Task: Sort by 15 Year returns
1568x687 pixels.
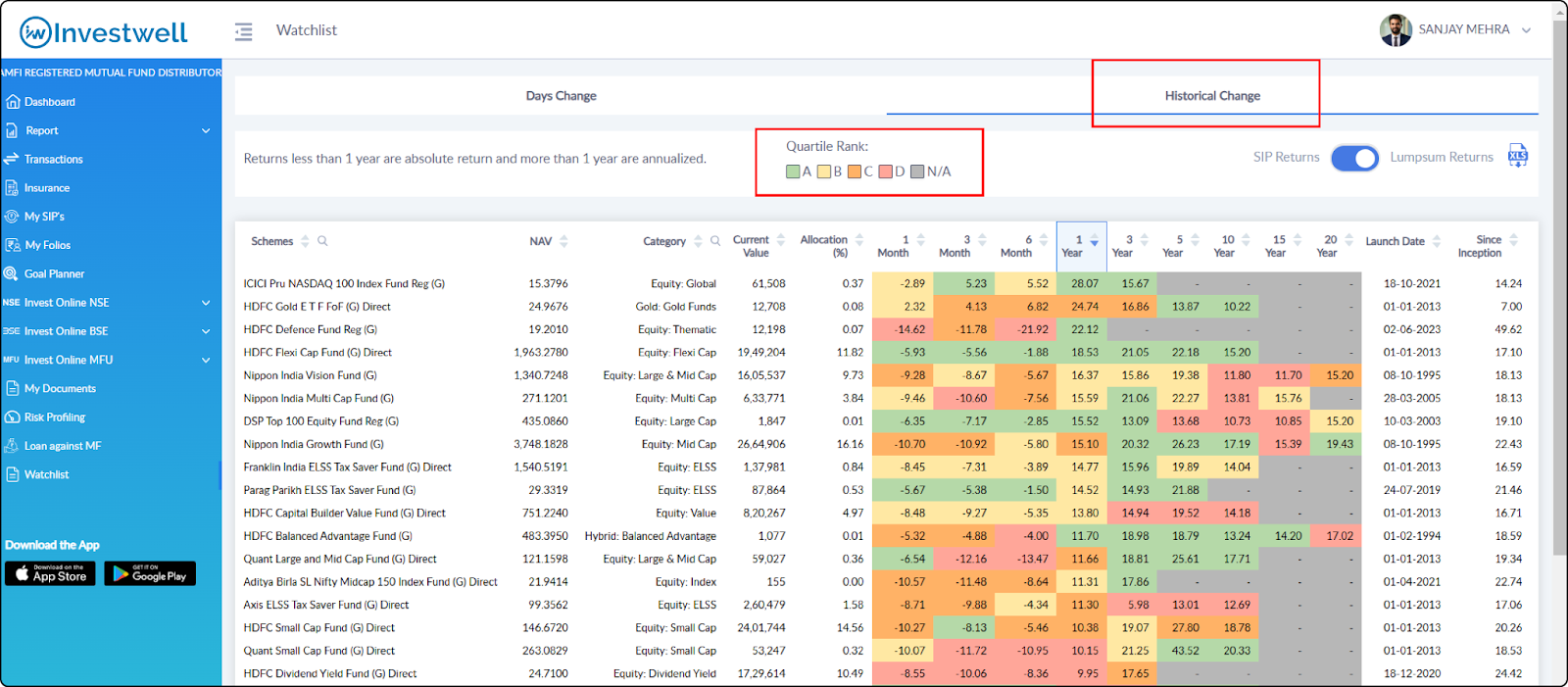Action: coord(1298,239)
